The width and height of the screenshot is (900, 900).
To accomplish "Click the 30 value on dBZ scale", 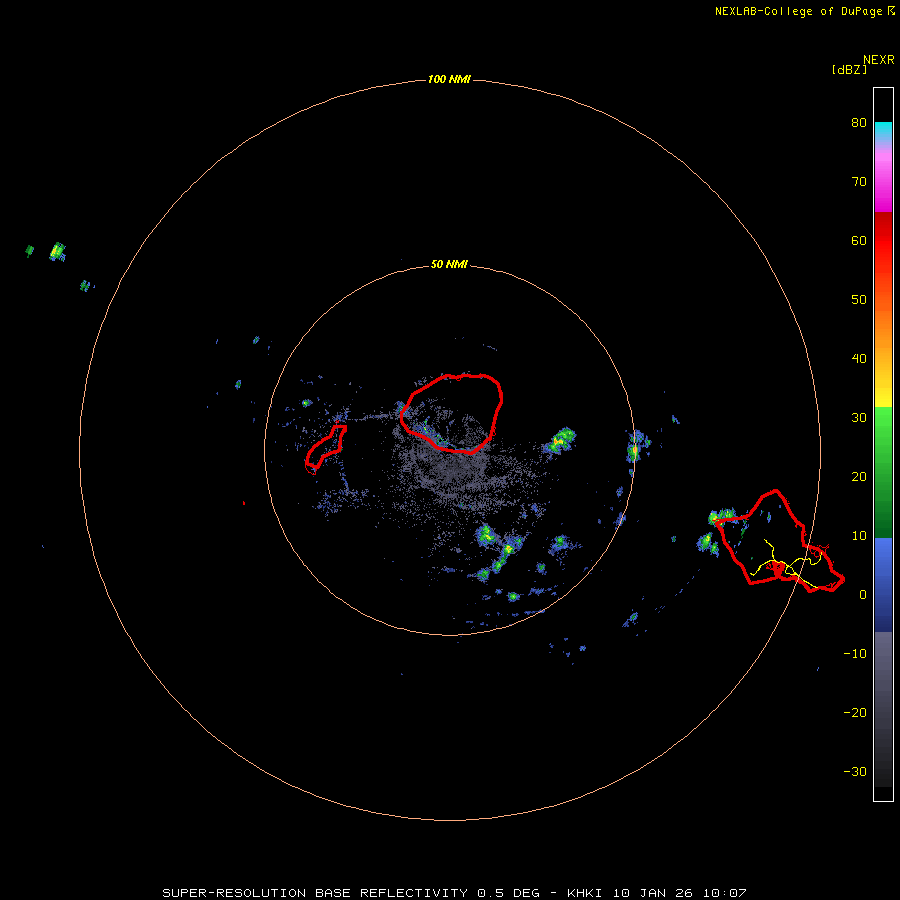I will click(859, 418).
